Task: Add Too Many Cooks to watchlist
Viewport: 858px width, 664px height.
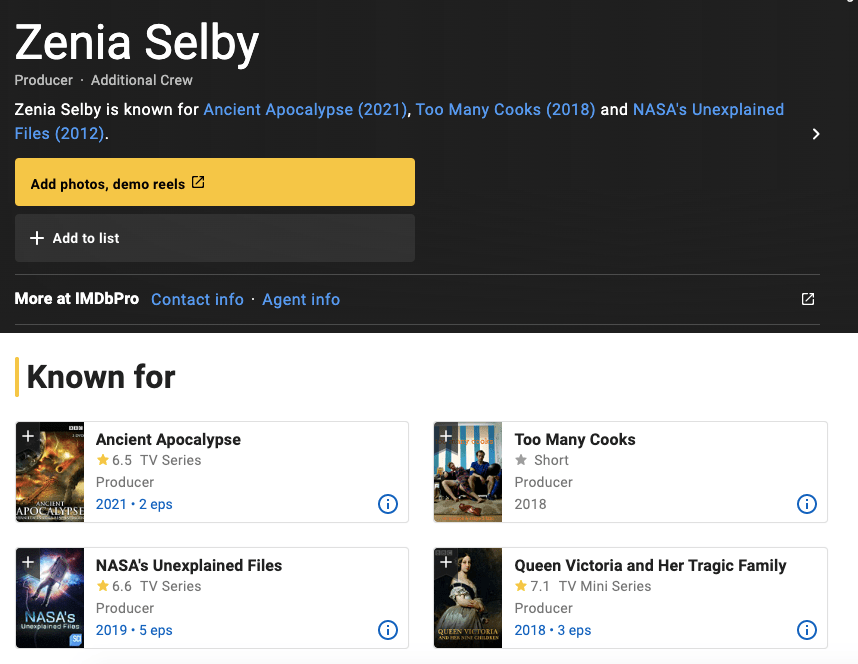Action: [447, 436]
